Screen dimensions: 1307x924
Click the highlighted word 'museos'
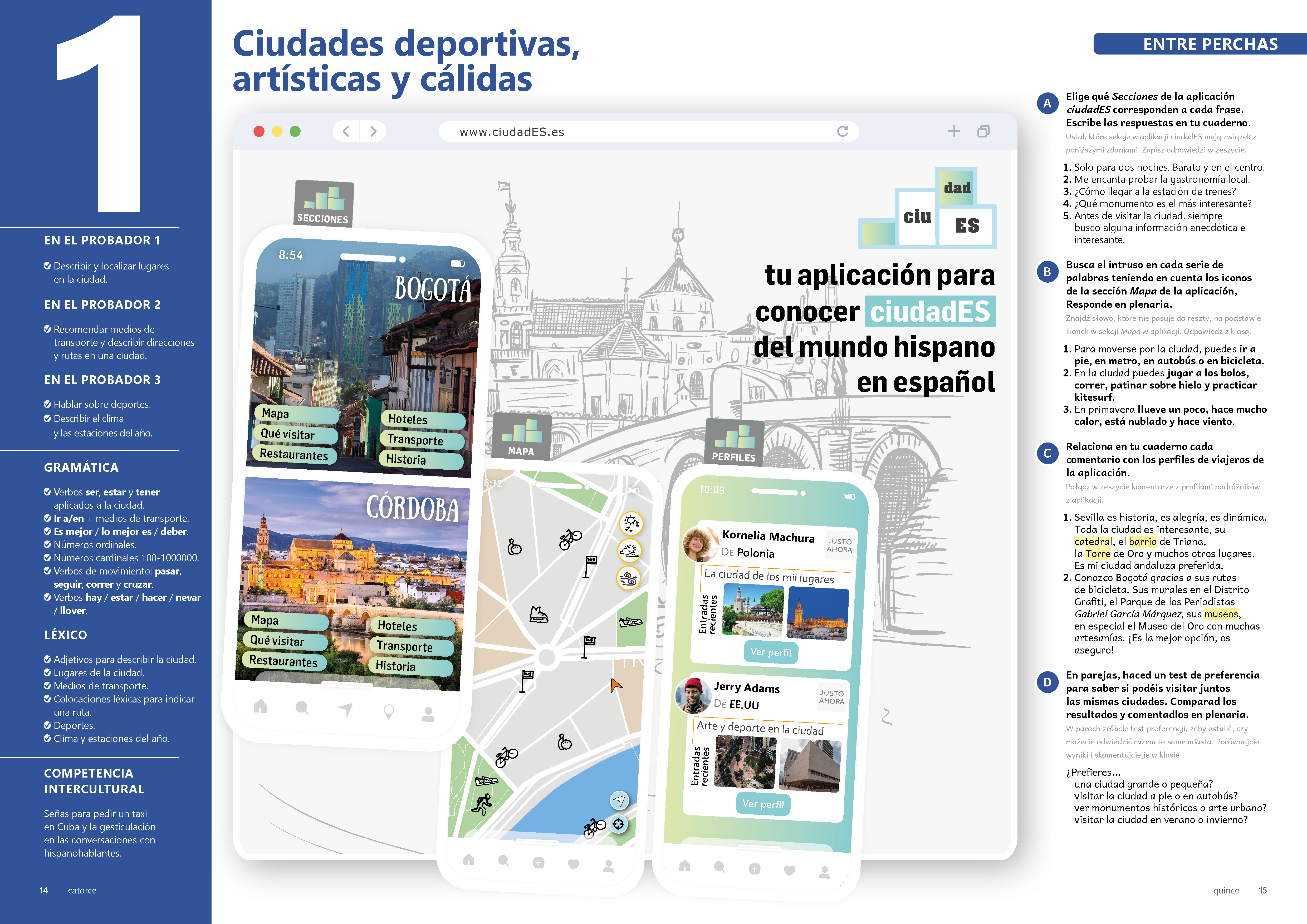pyautogui.click(x=1222, y=614)
